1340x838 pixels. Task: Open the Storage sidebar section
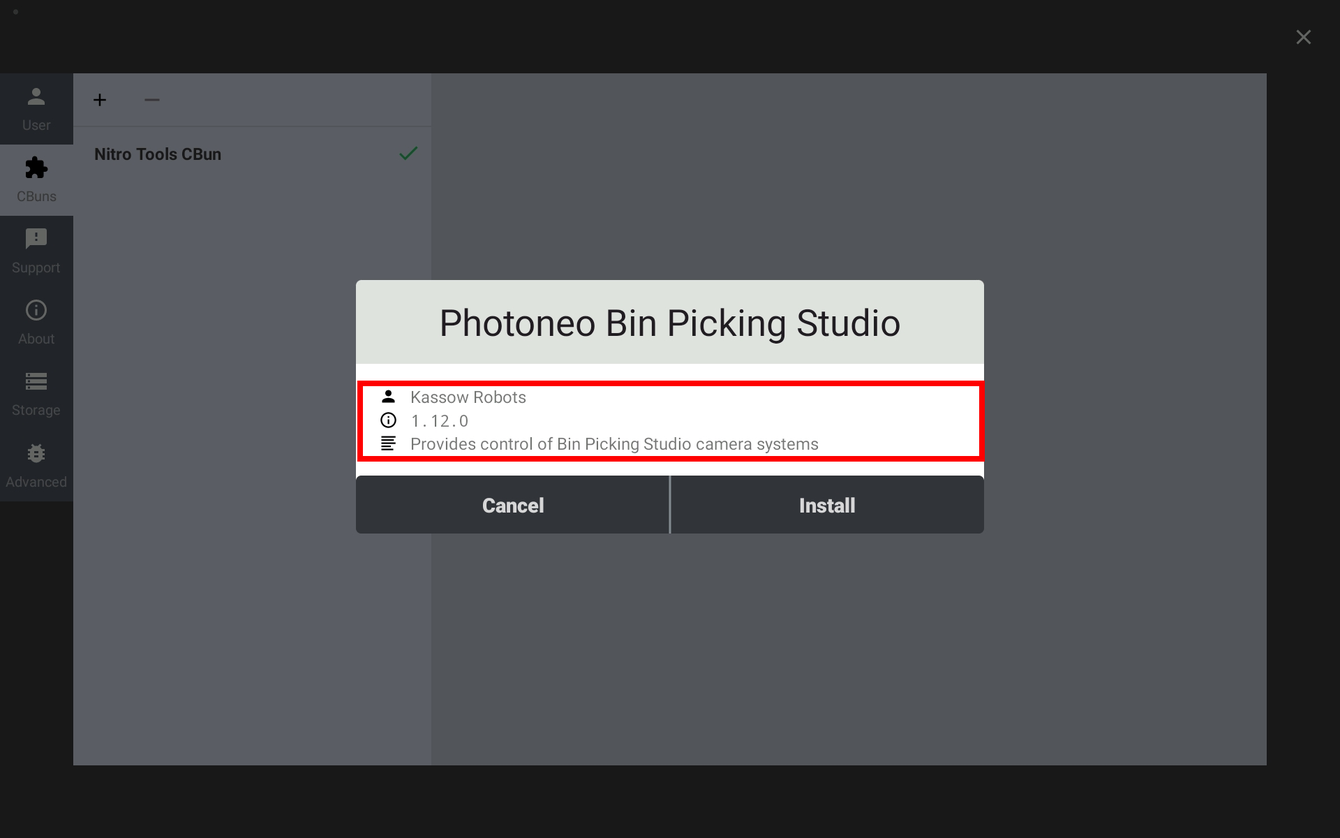coord(36,394)
